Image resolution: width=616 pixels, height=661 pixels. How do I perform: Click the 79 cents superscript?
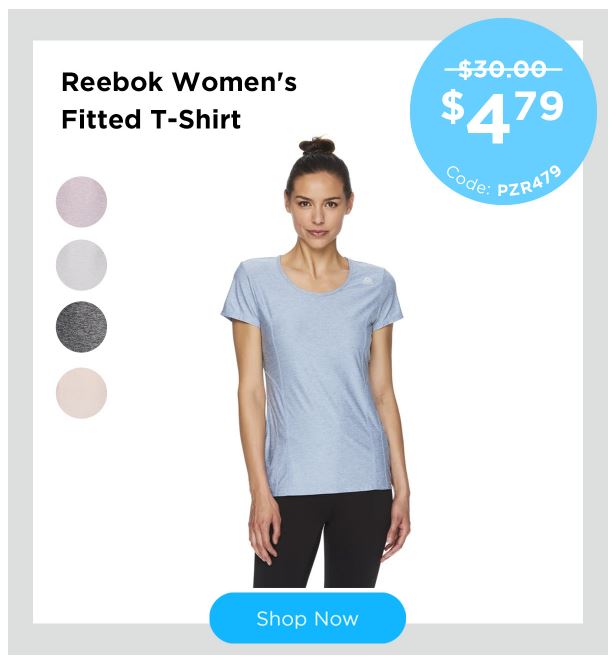tap(541, 107)
